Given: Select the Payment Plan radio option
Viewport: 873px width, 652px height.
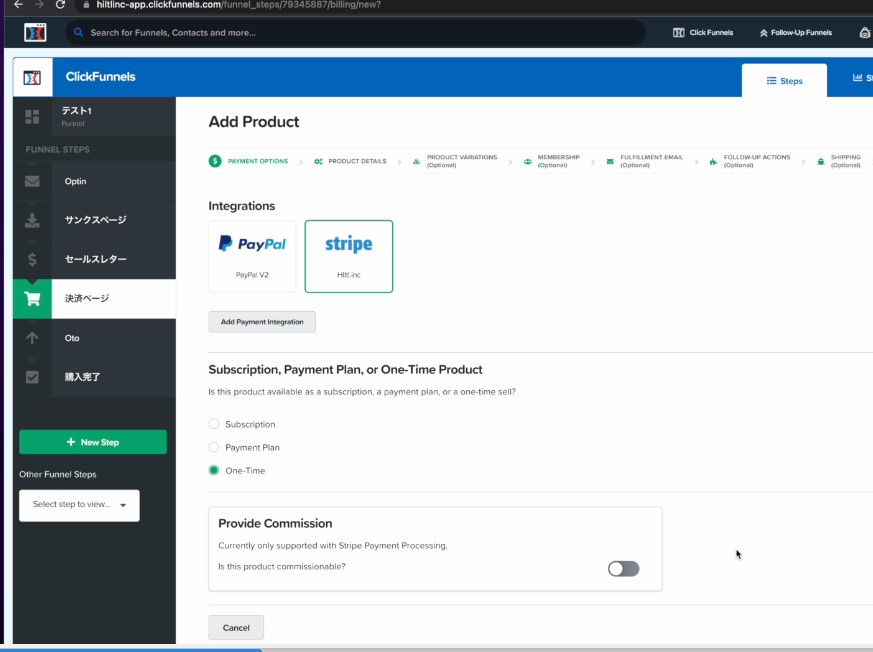Looking at the screenshot, I should coord(214,447).
